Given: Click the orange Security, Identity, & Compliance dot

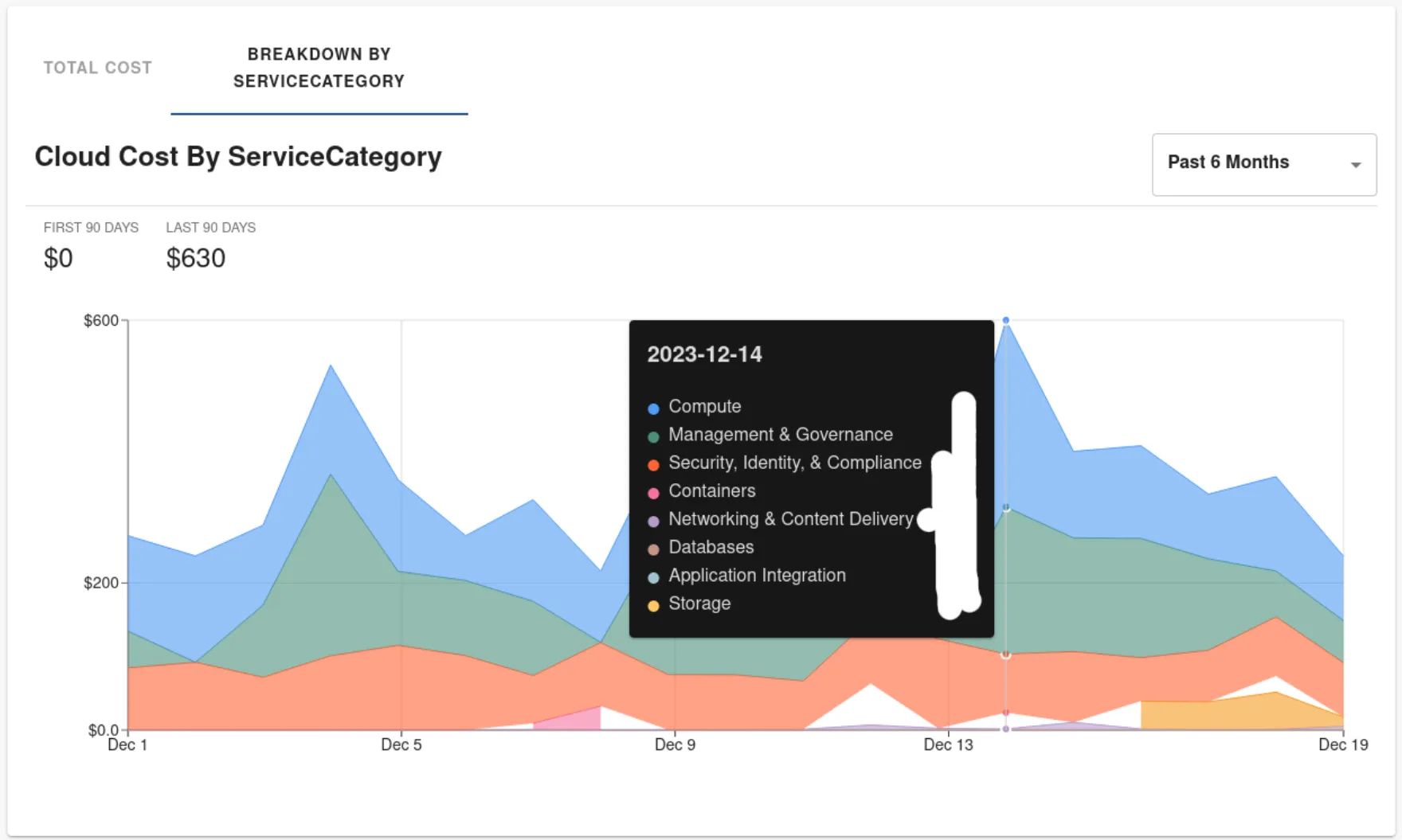Looking at the screenshot, I should coord(653,465).
